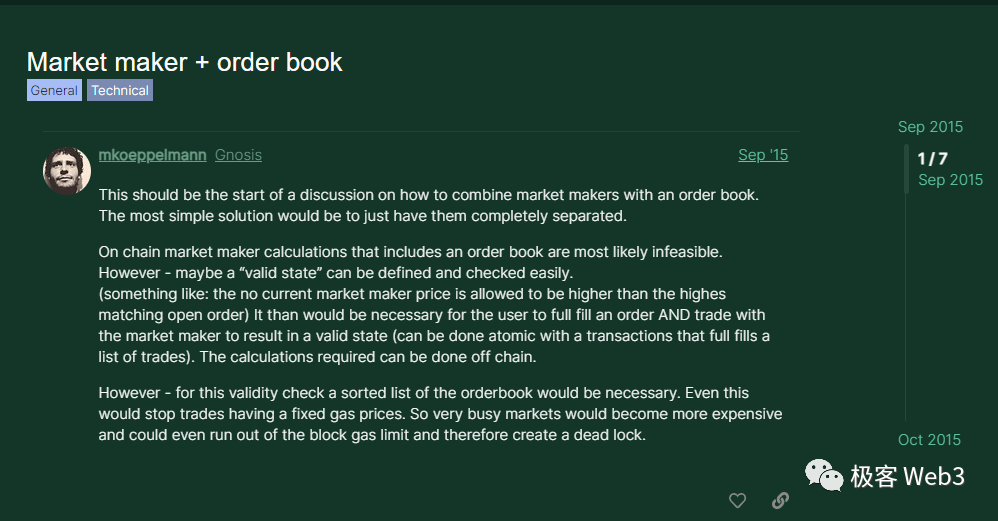
Task: Open the Sep '15 post date link
Action: (x=763, y=155)
